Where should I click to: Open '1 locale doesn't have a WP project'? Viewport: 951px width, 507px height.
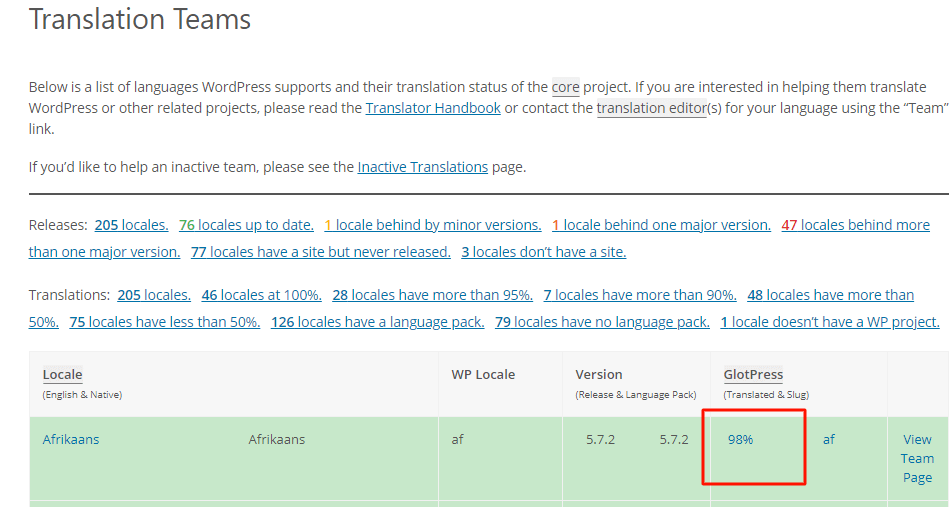(830, 322)
